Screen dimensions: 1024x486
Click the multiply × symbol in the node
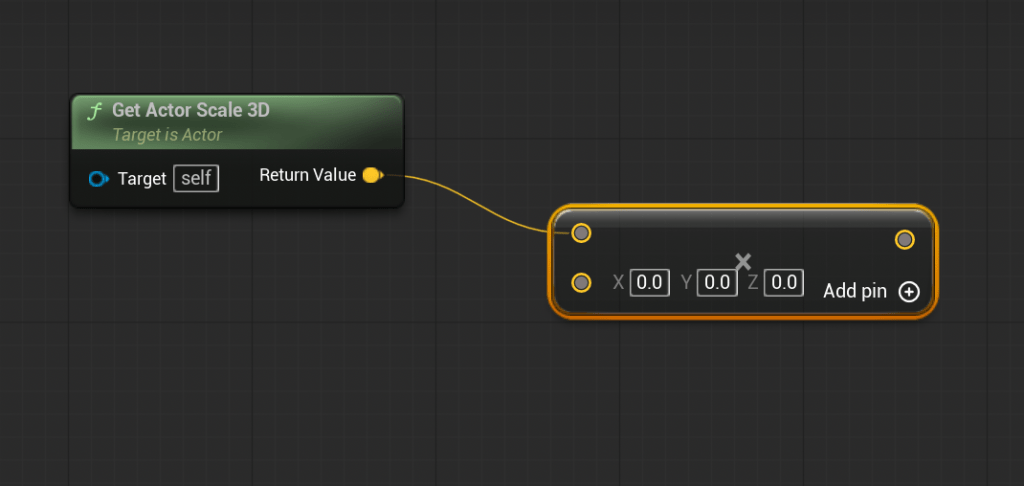743,262
